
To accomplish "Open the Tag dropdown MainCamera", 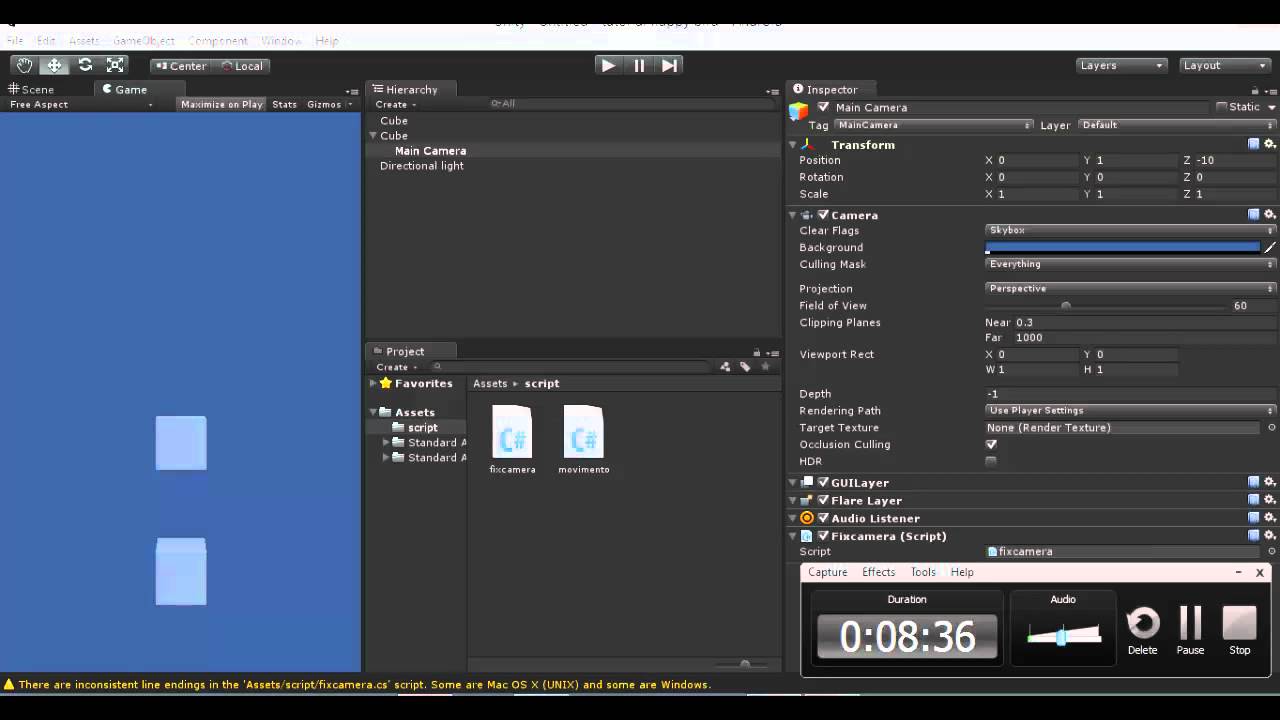I will coord(934,125).
